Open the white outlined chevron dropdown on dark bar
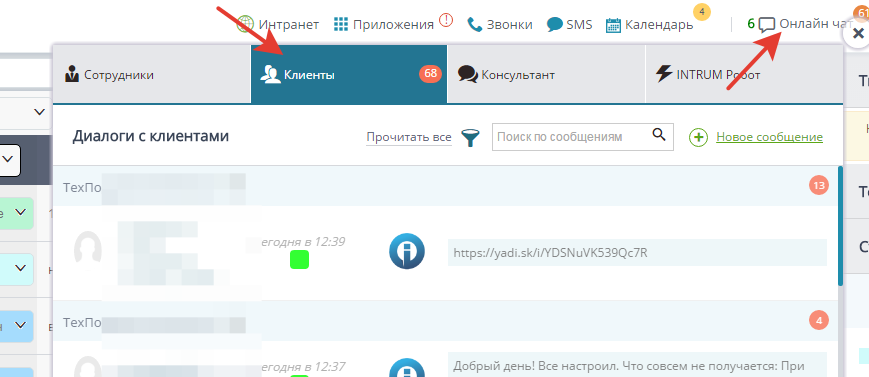Screen dimensions: 869x377 point(9,160)
